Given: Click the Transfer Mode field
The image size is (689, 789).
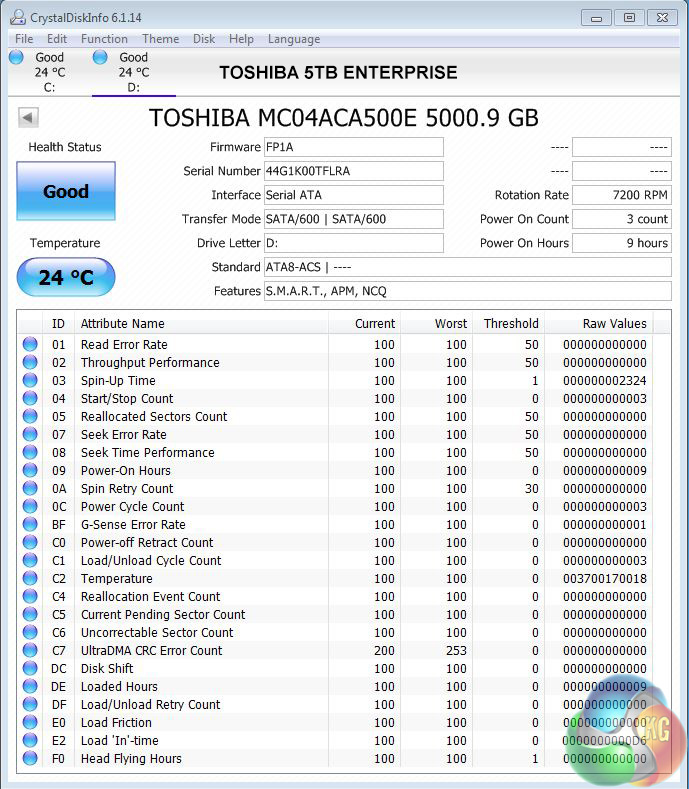Looking at the screenshot, I should pyautogui.click(x=354, y=219).
